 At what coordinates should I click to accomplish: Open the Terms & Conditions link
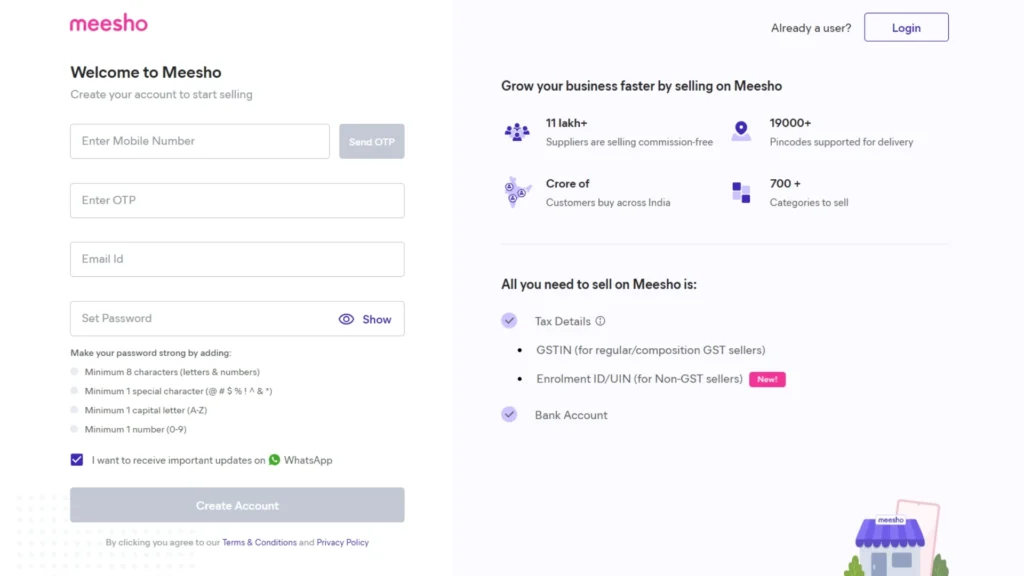click(259, 541)
